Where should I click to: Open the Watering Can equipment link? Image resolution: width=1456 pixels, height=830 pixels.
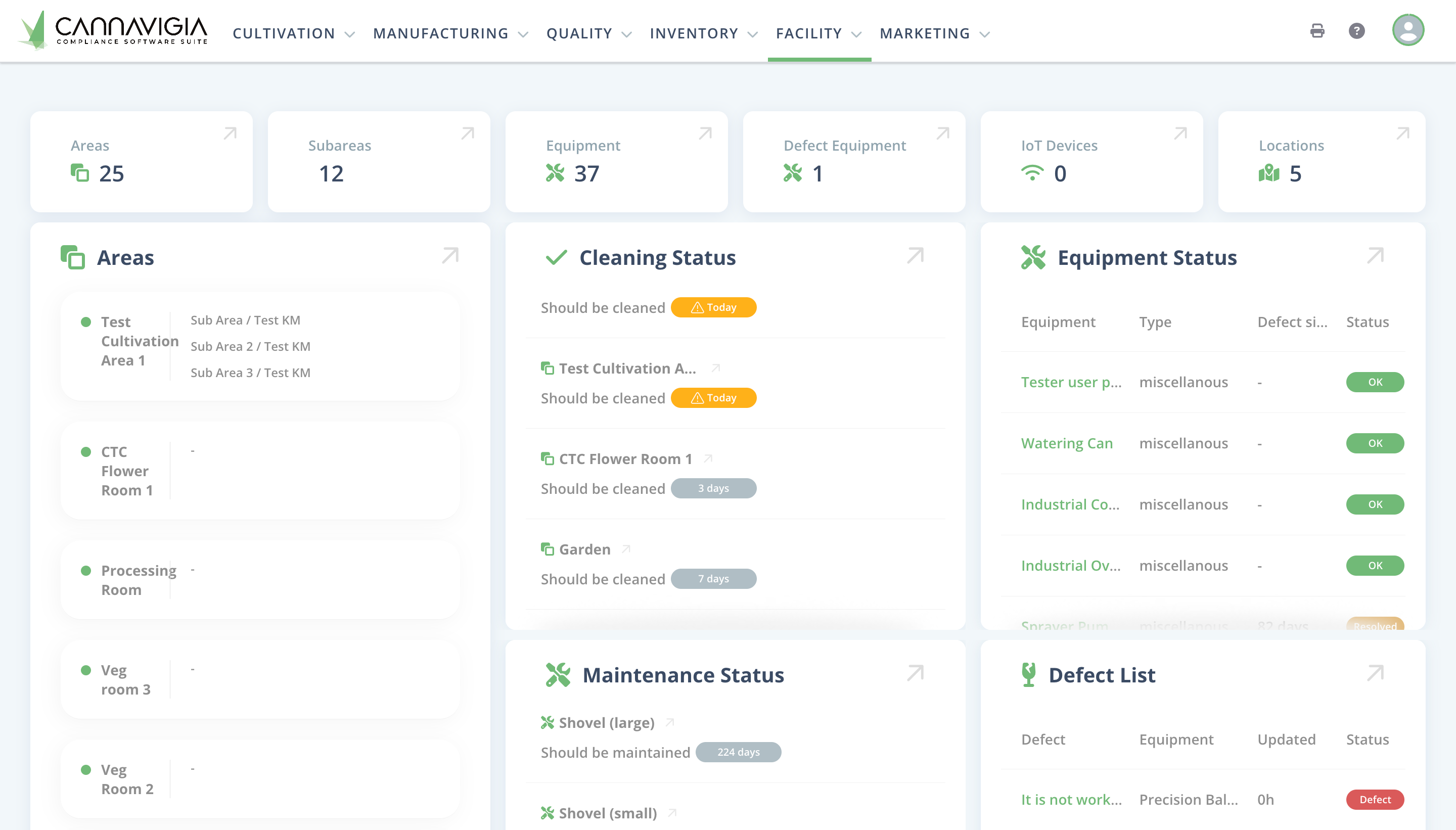[x=1066, y=443]
